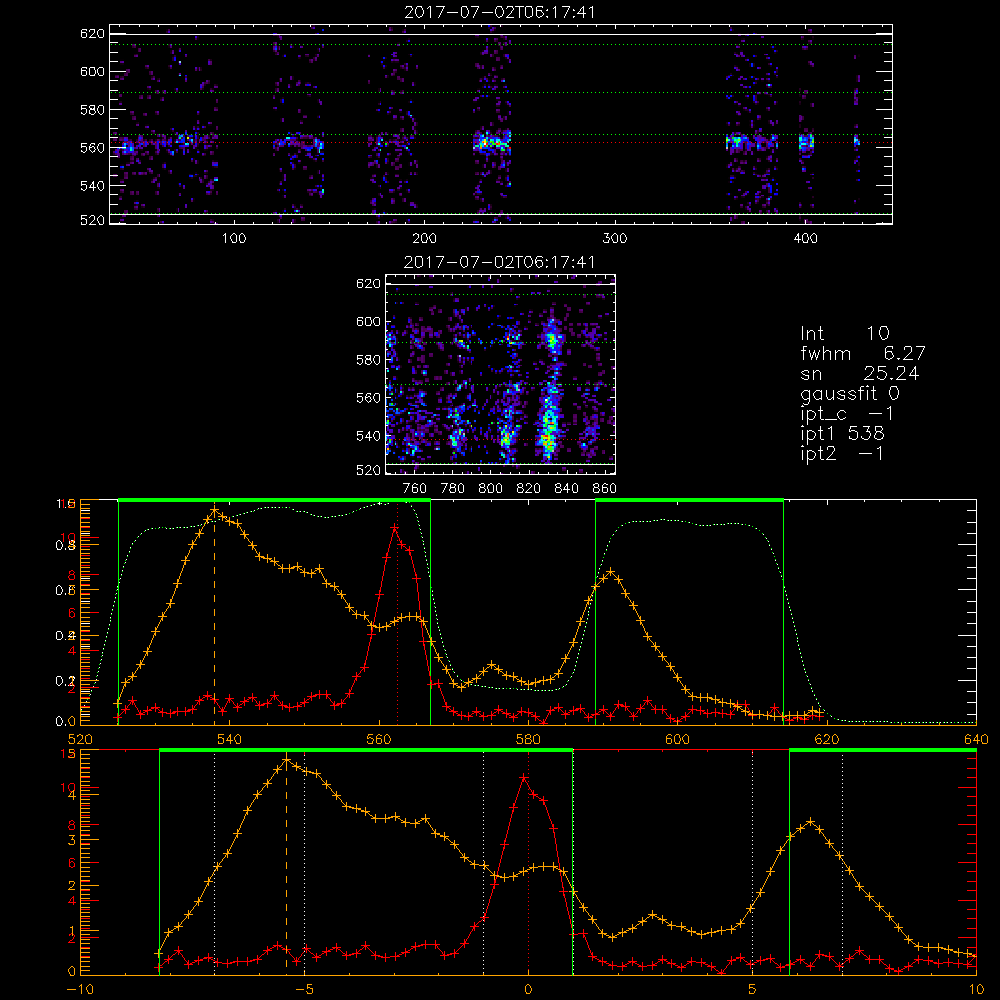Viewport: 1000px width, 1000px height.
Task: Click the orange dashed vertical line in the 520–640 plot
Action: tap(214, 615)
